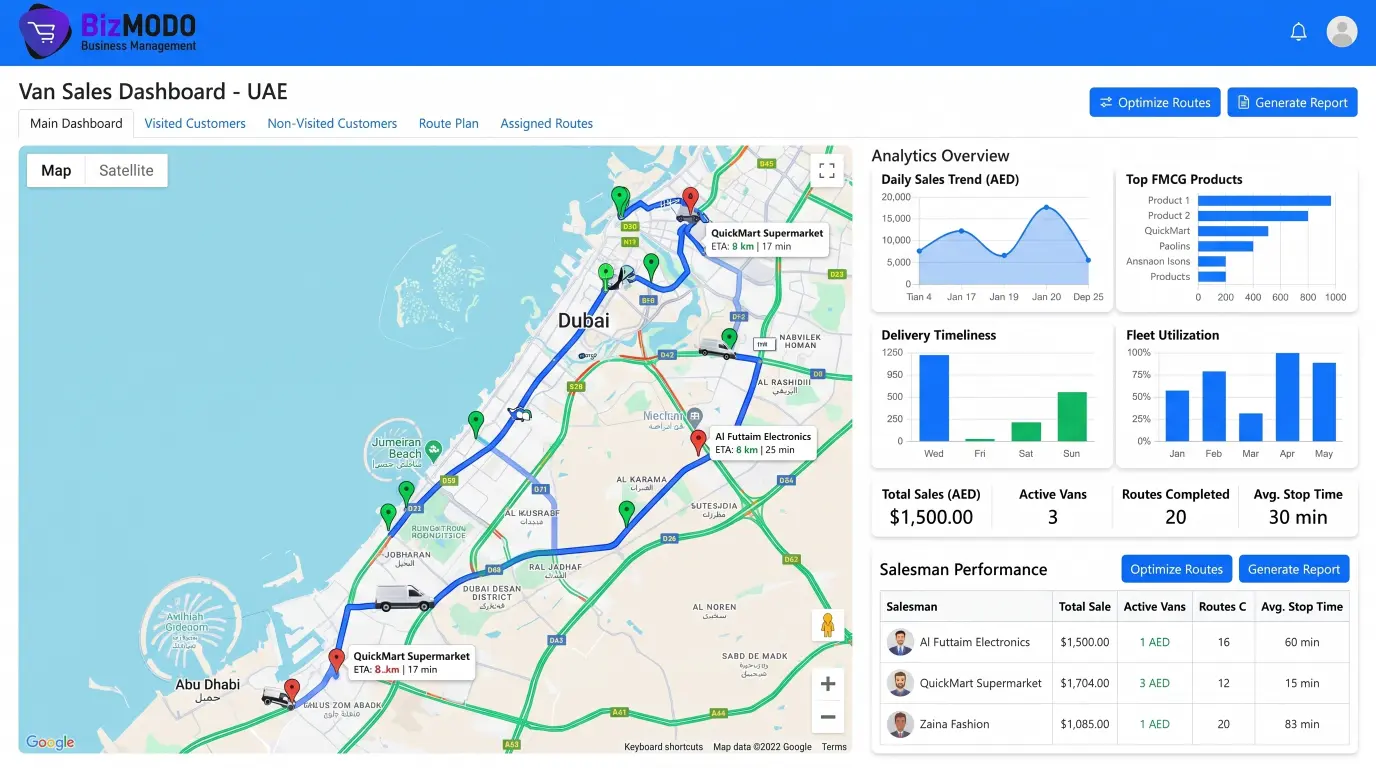
Task: Click the red pin beside Al Futtaim Electronics label
Action: pyautogui.click(x=699, y=442)
